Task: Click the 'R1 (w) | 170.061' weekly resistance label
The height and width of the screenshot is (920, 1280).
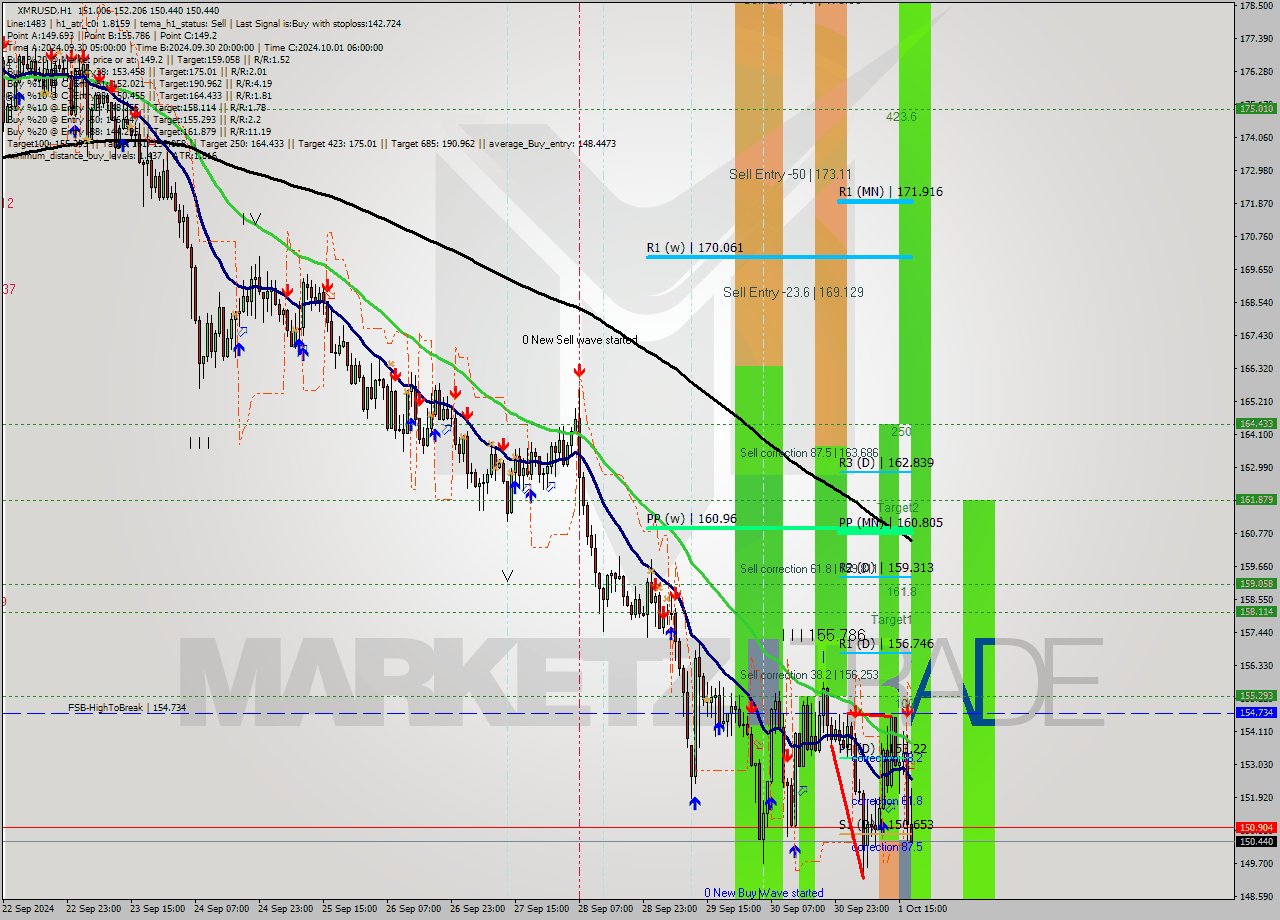Action: pyautogui.click(x=695, y=247)
